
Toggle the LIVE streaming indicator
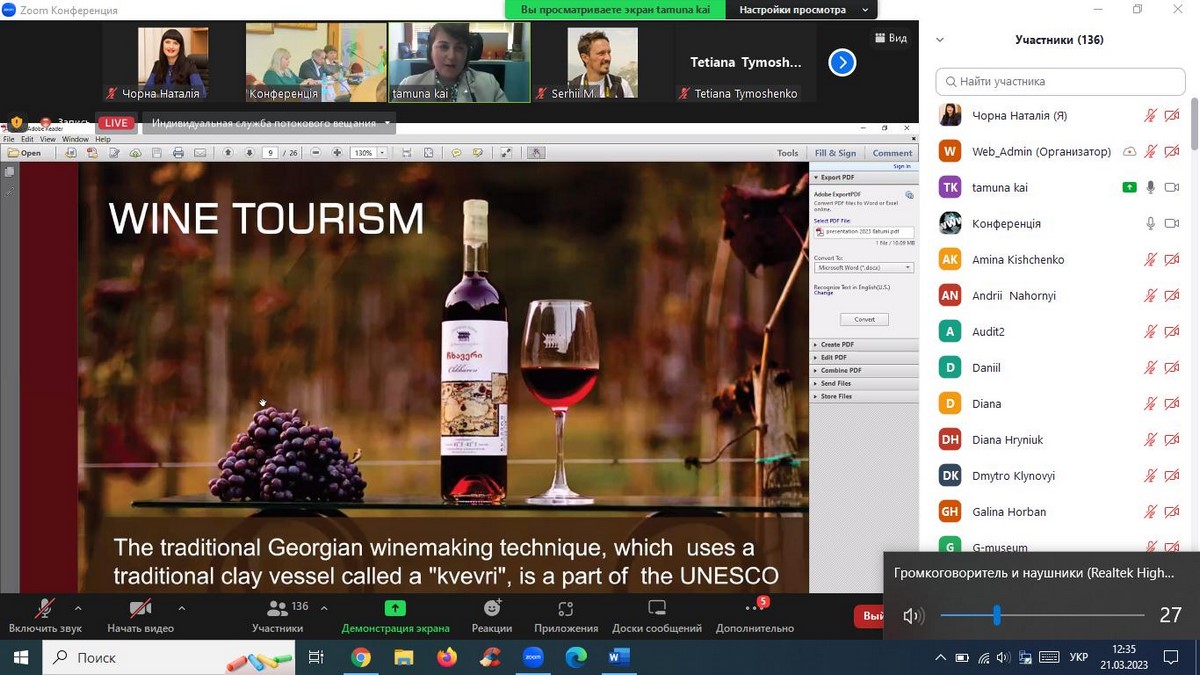point(117,123)
